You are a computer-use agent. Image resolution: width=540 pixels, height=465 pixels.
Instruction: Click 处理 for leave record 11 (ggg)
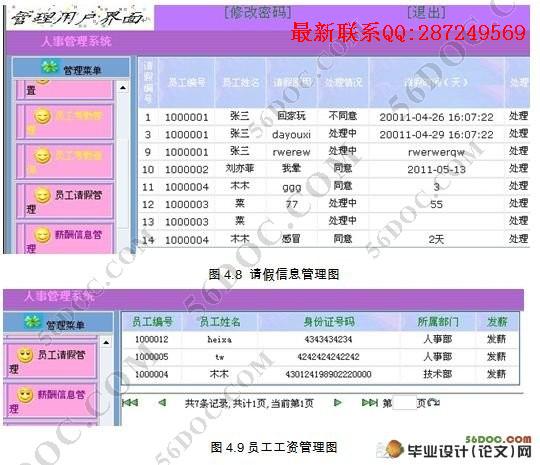pos(518,186)
